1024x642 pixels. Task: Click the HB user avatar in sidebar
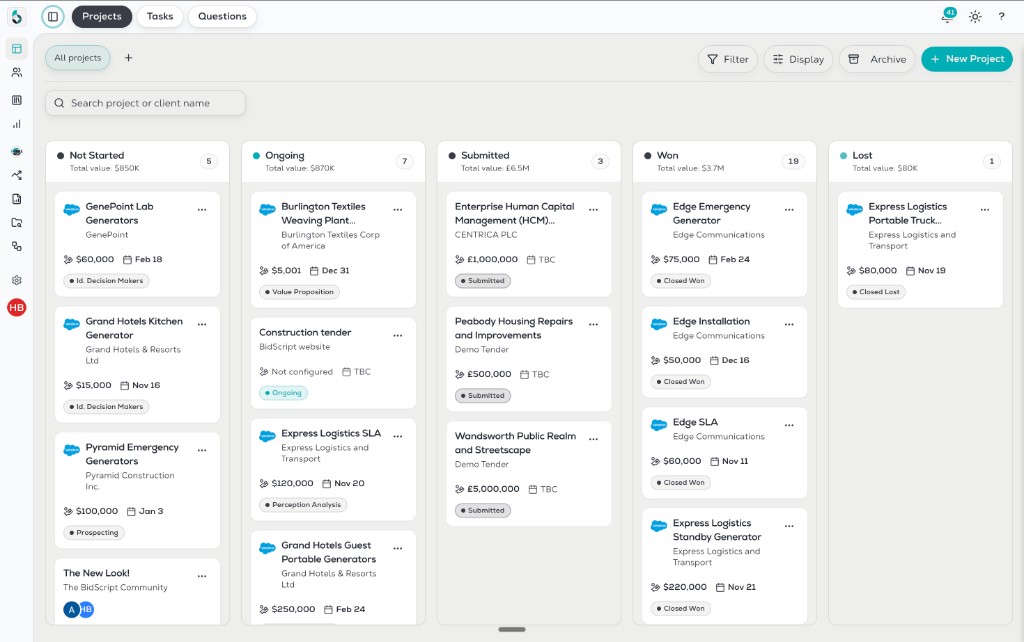16,307
